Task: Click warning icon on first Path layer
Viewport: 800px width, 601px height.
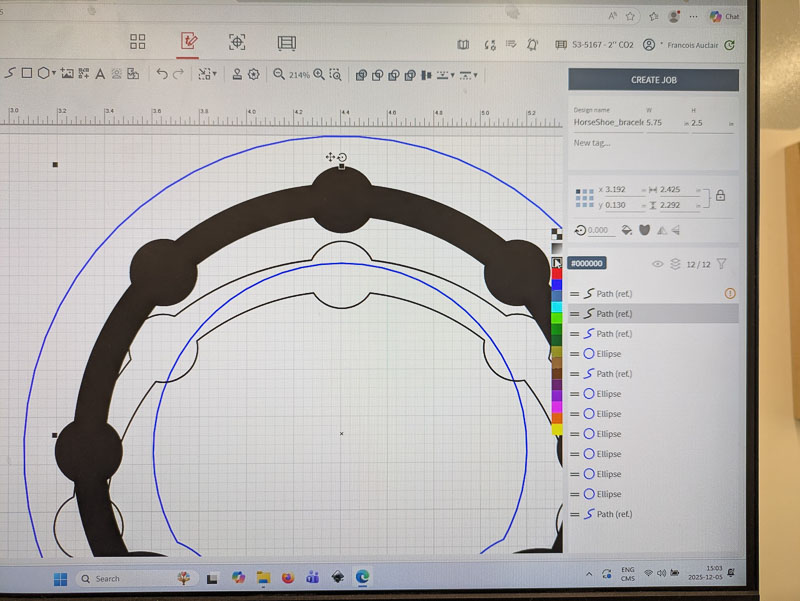Action: click(x=730, y=293)
